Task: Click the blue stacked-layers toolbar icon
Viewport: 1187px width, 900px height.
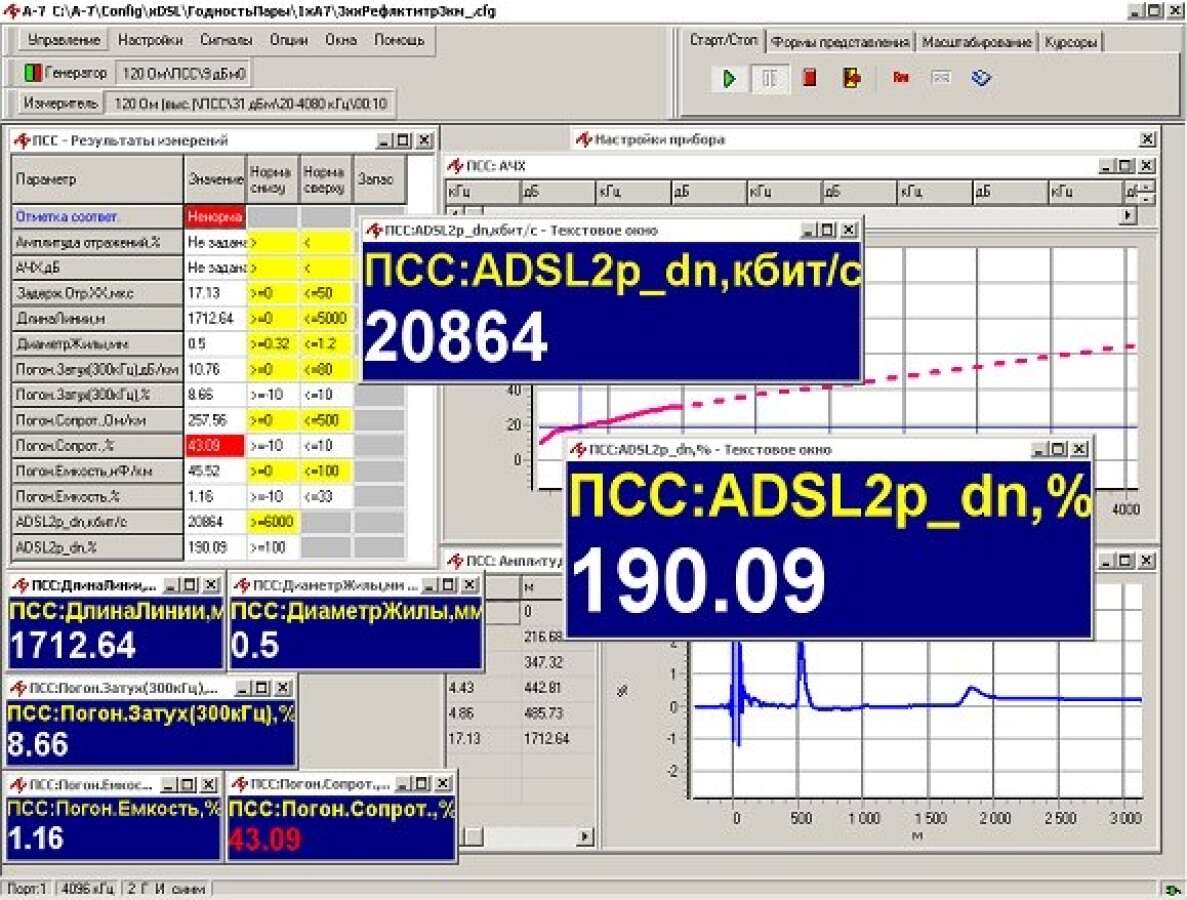Action: 981,77
